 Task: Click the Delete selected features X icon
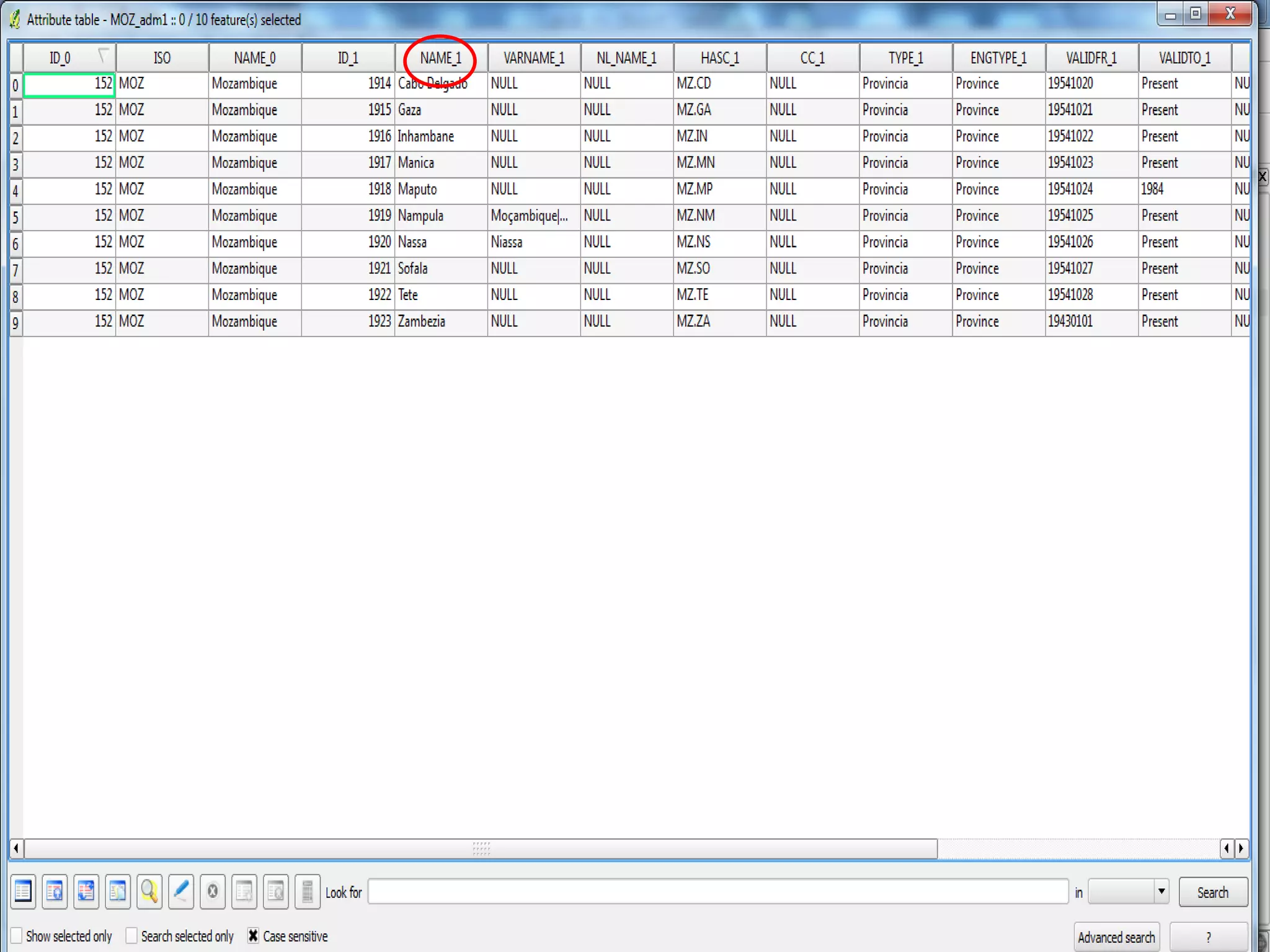pyautogui.click(x=213, y=892)
